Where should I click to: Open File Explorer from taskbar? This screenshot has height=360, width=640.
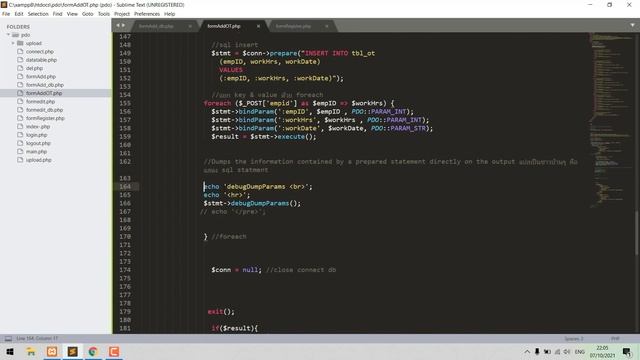click(x=31, y=351)
